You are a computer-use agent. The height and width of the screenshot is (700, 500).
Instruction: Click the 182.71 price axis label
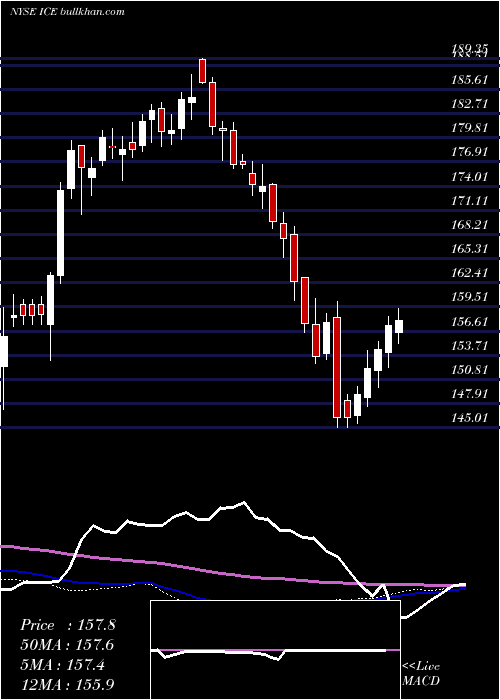click(x=470, y=104)
